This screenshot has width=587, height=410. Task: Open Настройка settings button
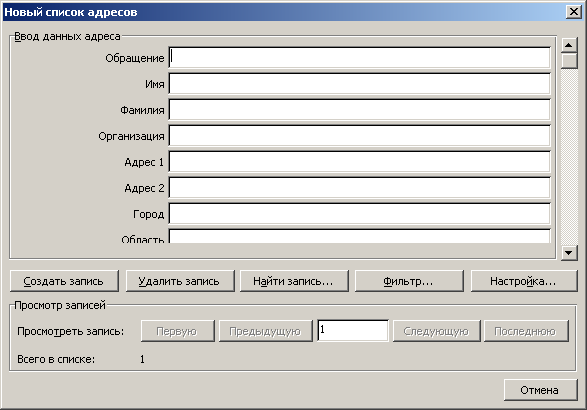pyautogui.click(x=524, y=281)
